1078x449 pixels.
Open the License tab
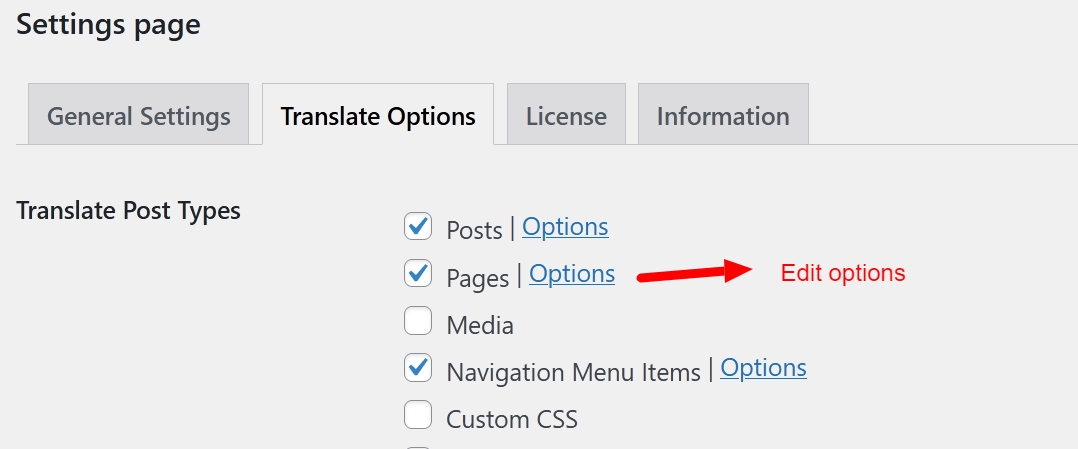pos(566,114)
